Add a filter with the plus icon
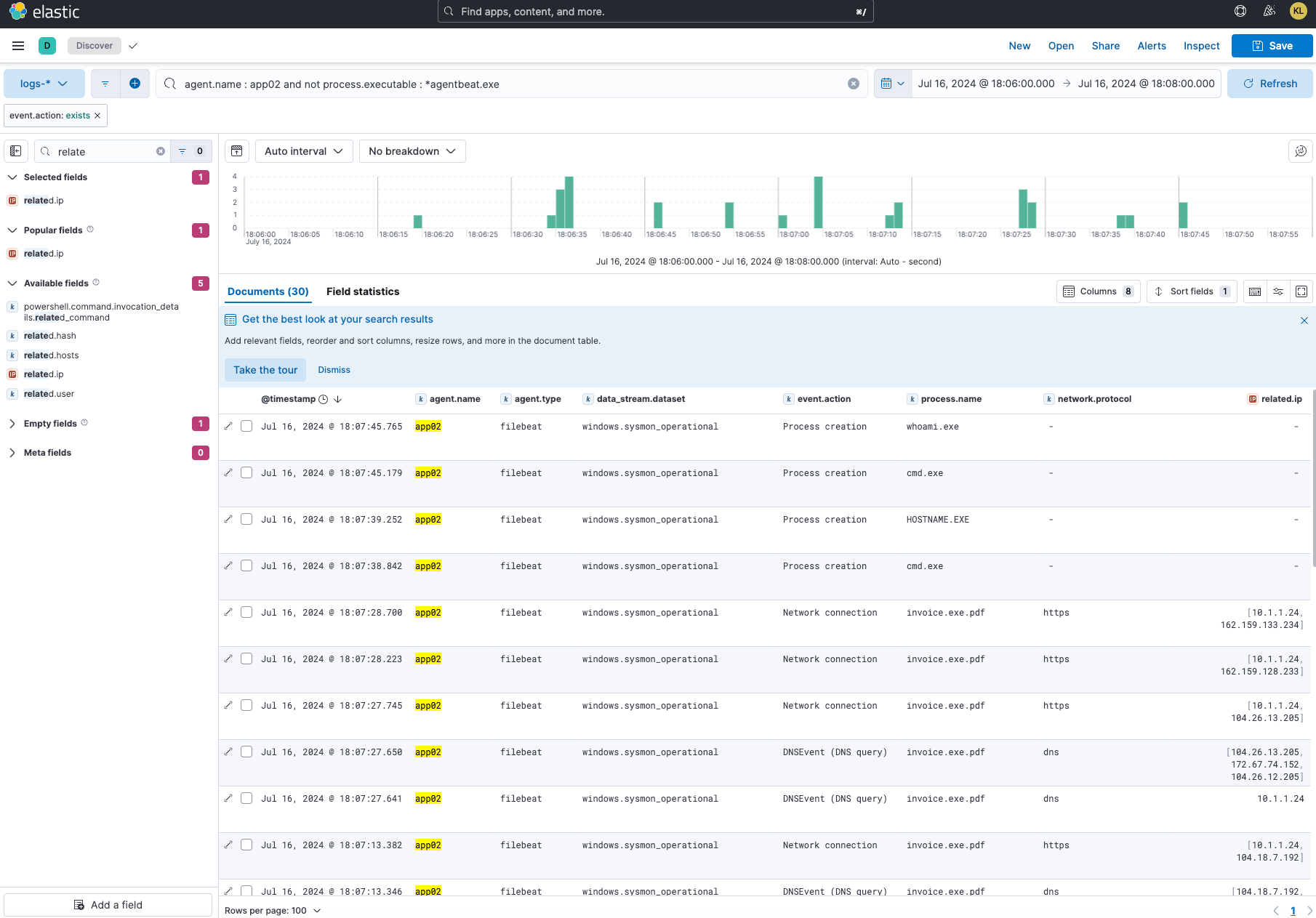1316x918 pixels. click(x=135, y=84)
